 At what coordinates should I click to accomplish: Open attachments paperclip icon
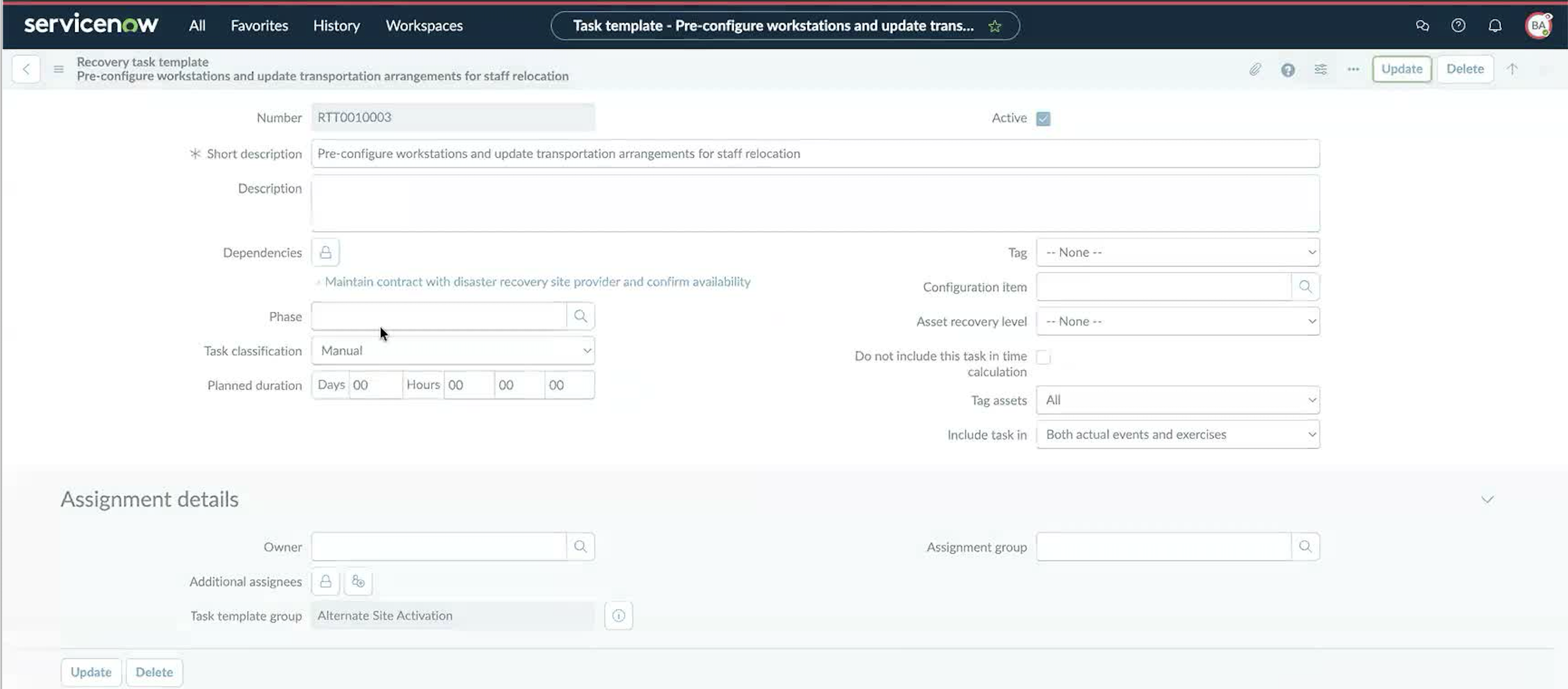(1255, 69)
